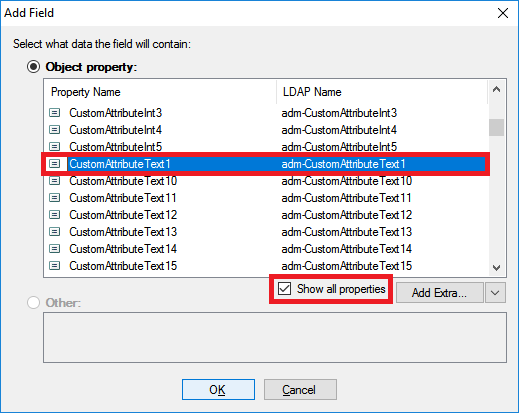Click the property icon beside CustomAttributeText15
This screenshot has height=413, width=519.
point(55,266)
